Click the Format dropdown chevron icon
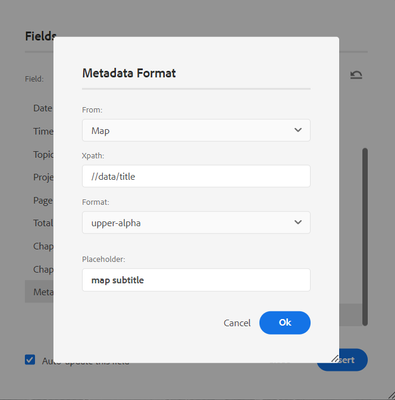The image size is (395, 400). pos(298,222)
